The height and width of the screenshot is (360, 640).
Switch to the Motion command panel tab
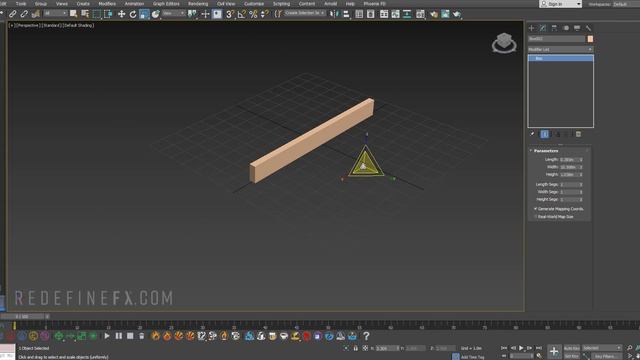(x=566, y=28)
